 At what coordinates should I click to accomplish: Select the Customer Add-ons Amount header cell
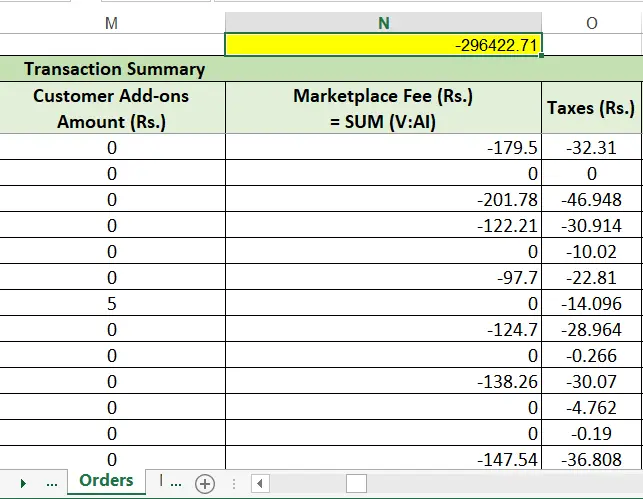point(111,108)
